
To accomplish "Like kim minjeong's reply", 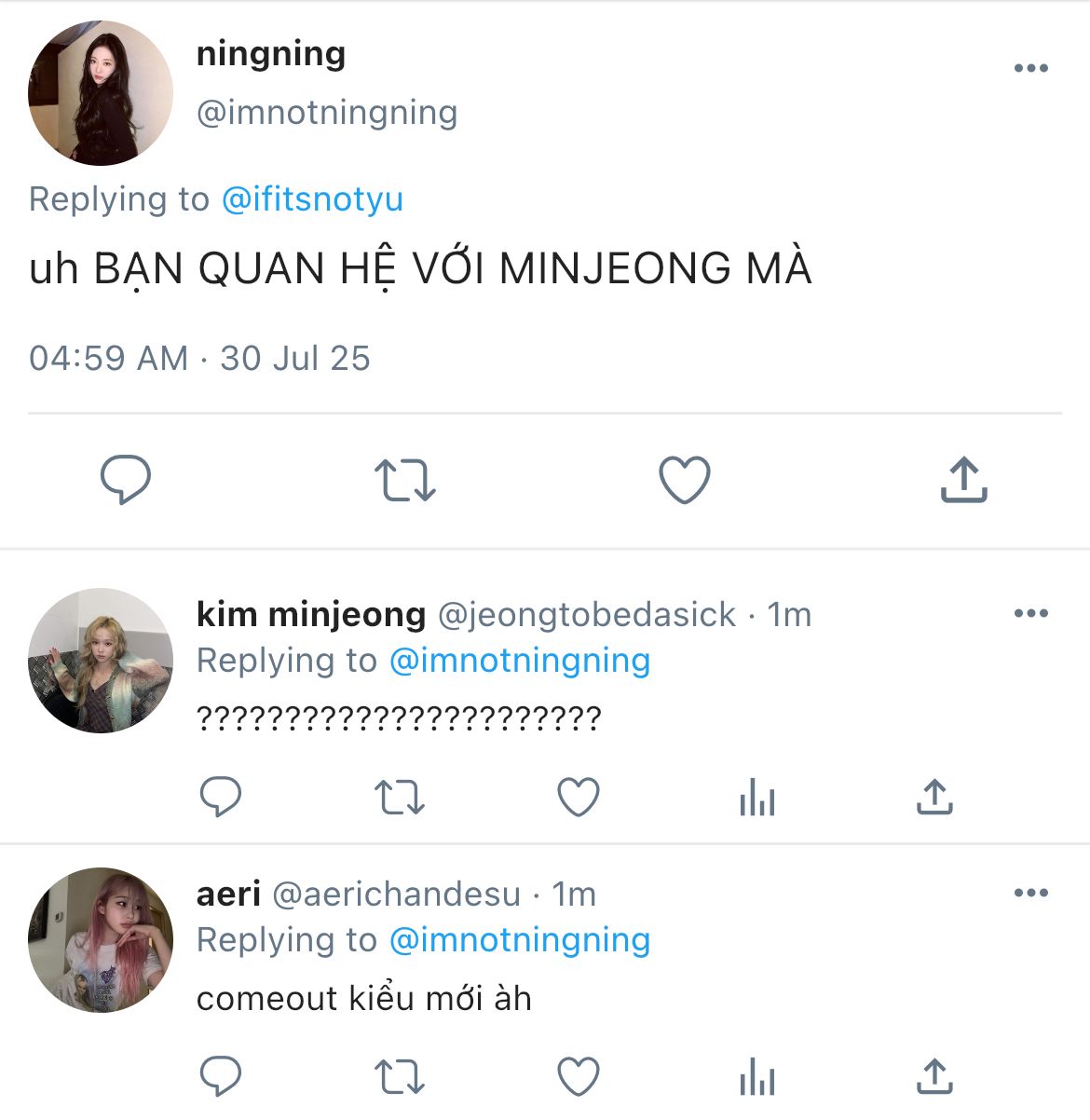I will point(578,798).
